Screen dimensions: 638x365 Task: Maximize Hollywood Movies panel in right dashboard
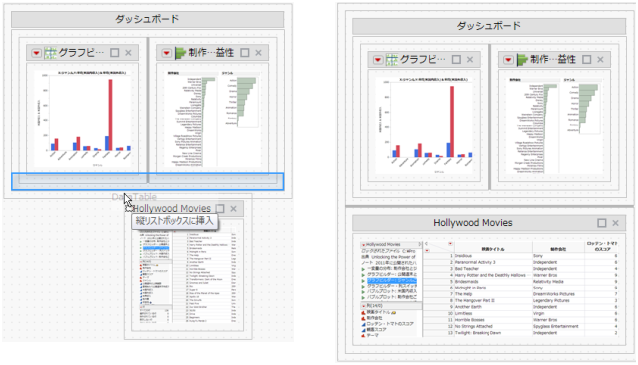[x=602, y=223]
